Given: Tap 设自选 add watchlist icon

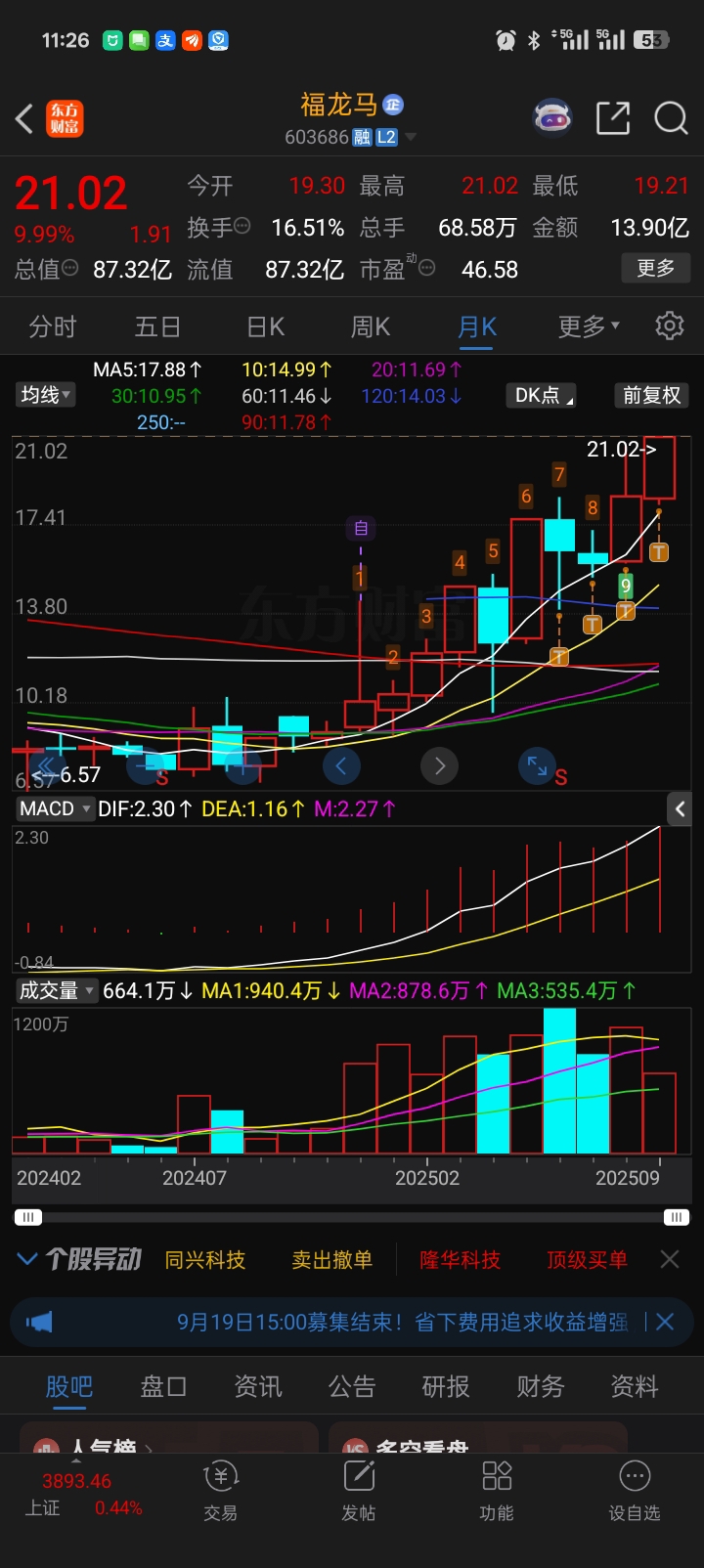Looking at the screenshot, I should [635, 1492].
